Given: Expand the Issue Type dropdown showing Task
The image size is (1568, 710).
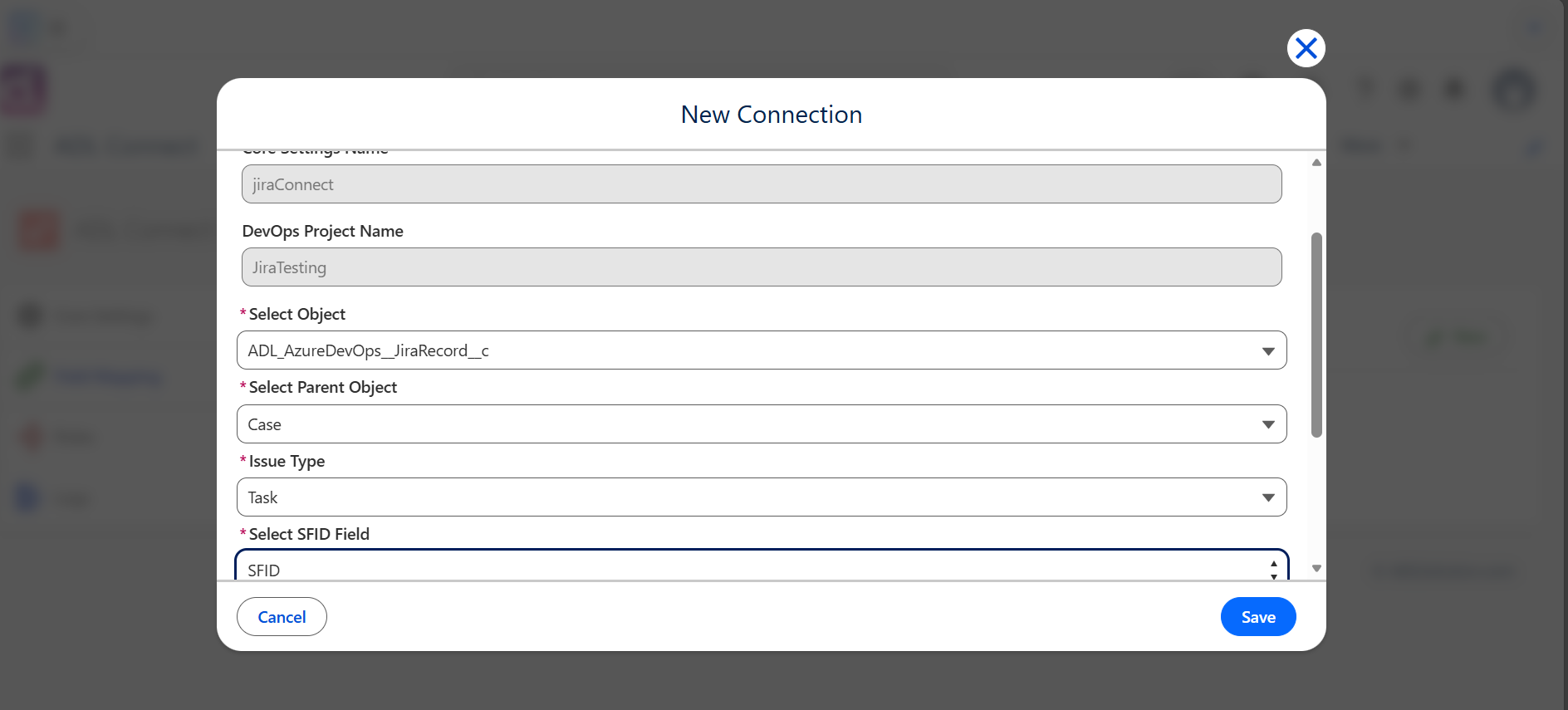Looking at the screenshot, I should tap(762, 497).
